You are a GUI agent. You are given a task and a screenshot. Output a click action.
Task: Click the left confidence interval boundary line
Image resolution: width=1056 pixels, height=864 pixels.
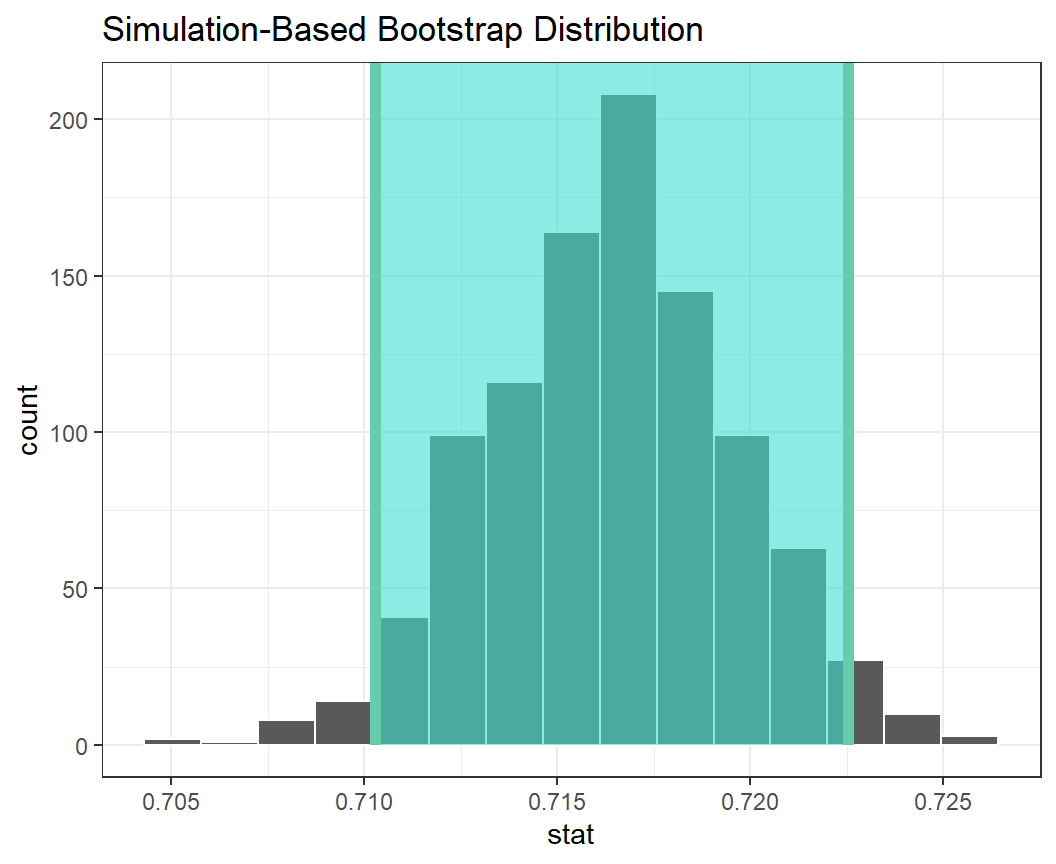click(375, 400)
